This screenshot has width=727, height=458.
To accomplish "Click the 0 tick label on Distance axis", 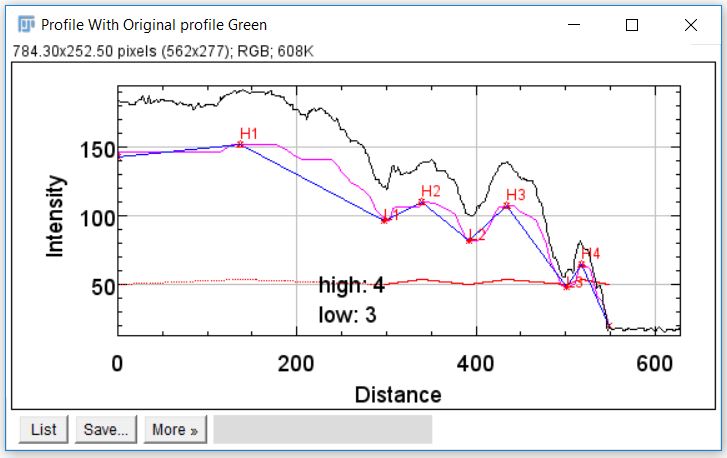I will (117, 363).
